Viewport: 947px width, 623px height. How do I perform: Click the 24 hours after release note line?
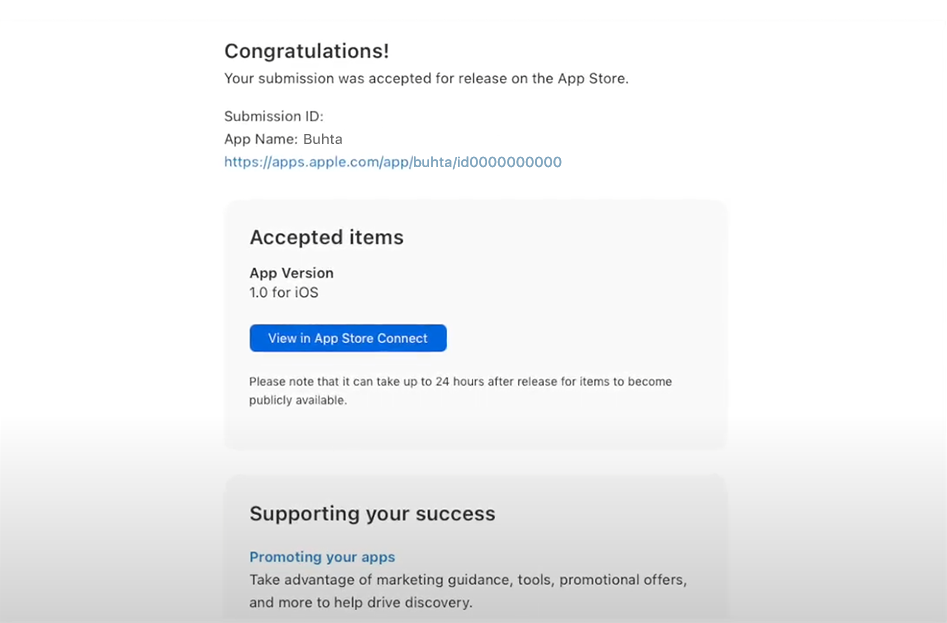460,382
